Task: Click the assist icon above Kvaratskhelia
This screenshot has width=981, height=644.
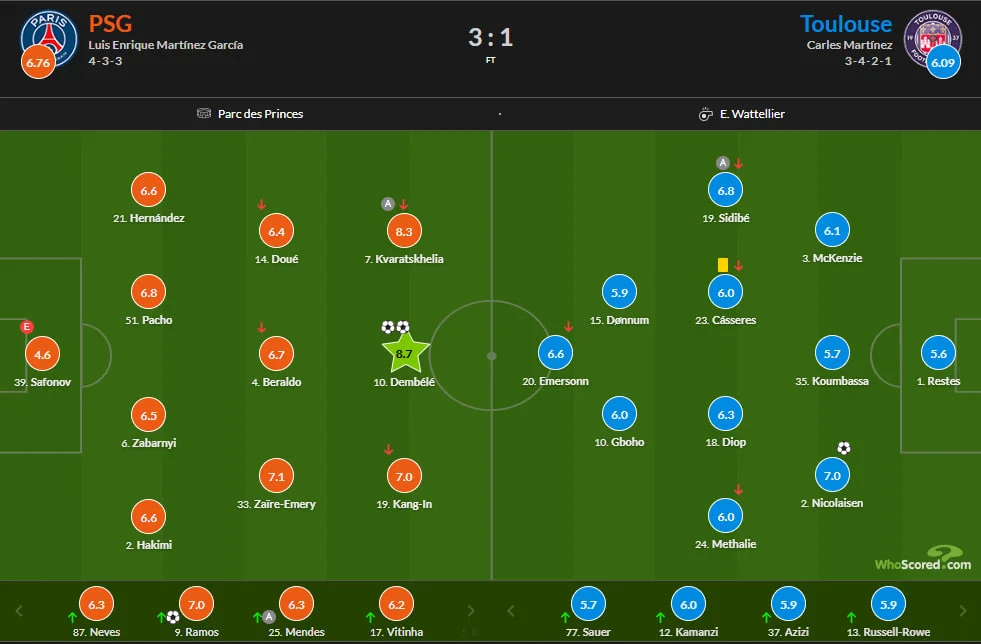Action: click(x=388, y=204)
